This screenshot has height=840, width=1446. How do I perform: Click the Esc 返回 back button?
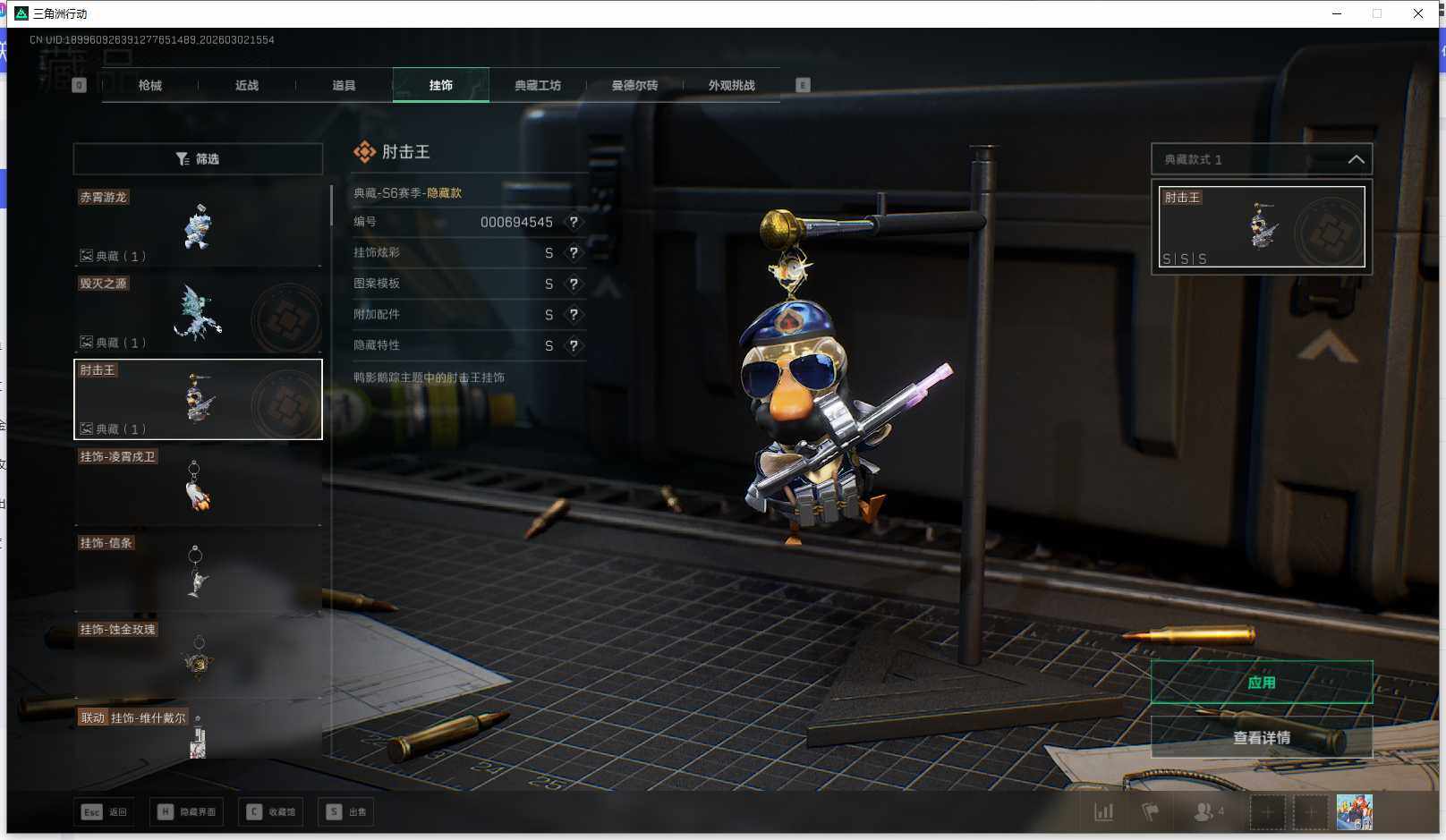105,812
